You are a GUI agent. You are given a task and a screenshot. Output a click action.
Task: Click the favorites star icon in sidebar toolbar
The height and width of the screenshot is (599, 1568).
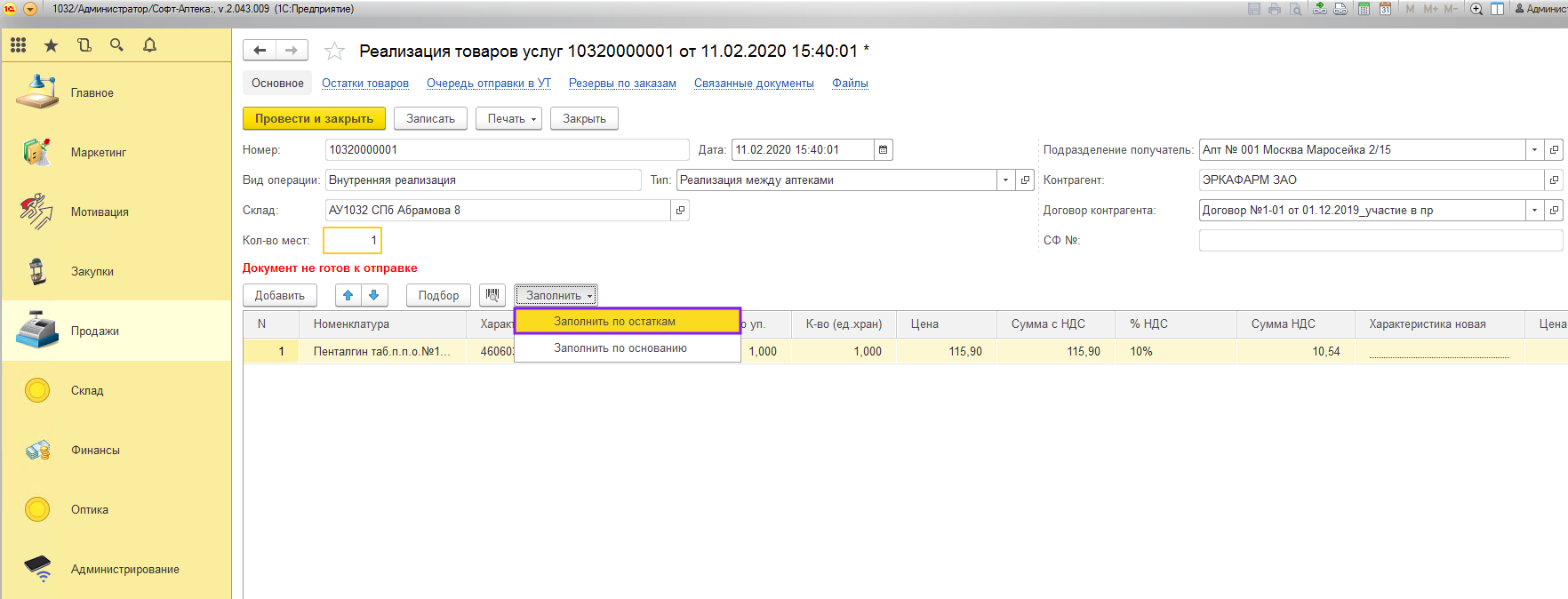tap(52, 45)
